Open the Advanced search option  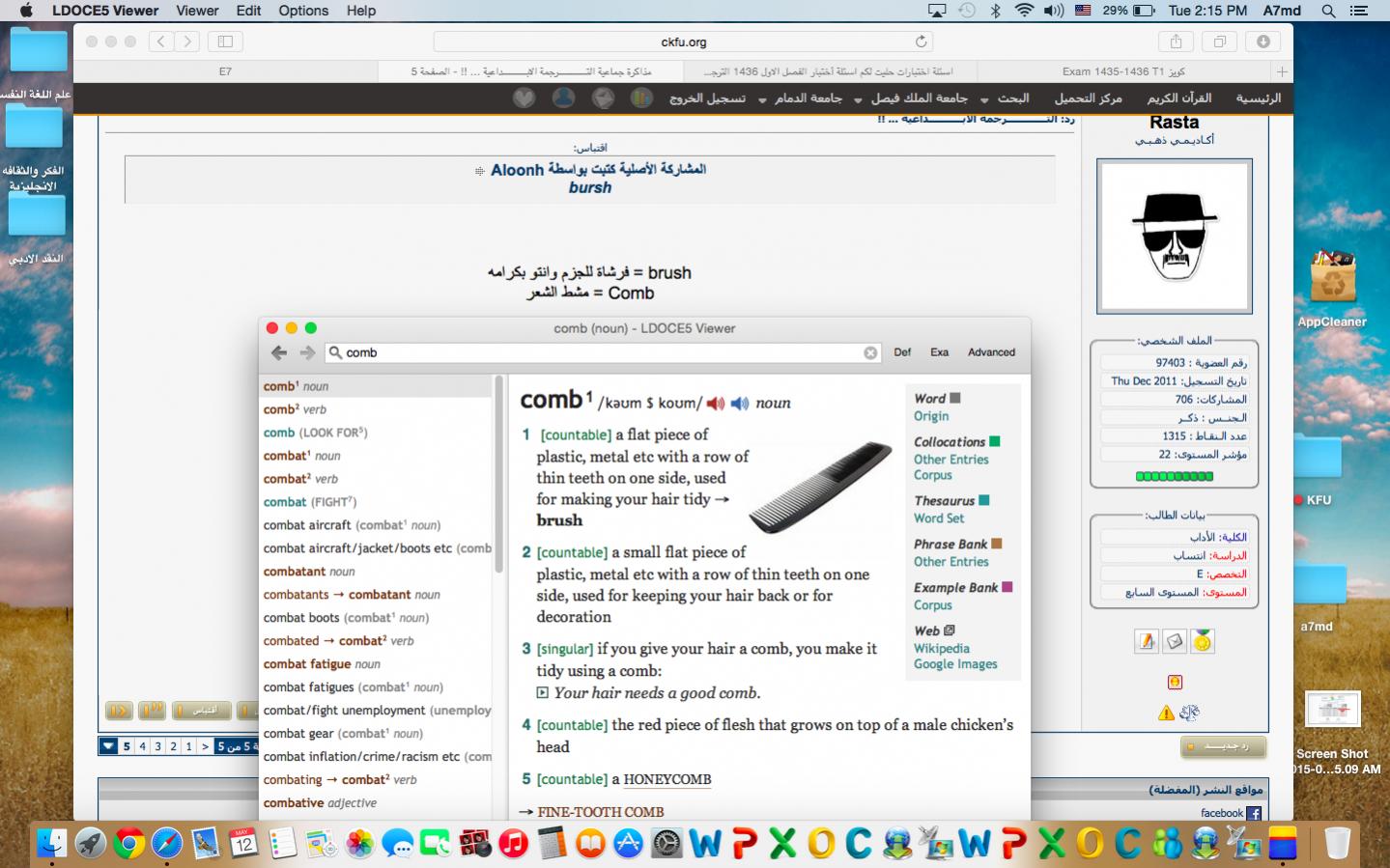pos(991,352)
